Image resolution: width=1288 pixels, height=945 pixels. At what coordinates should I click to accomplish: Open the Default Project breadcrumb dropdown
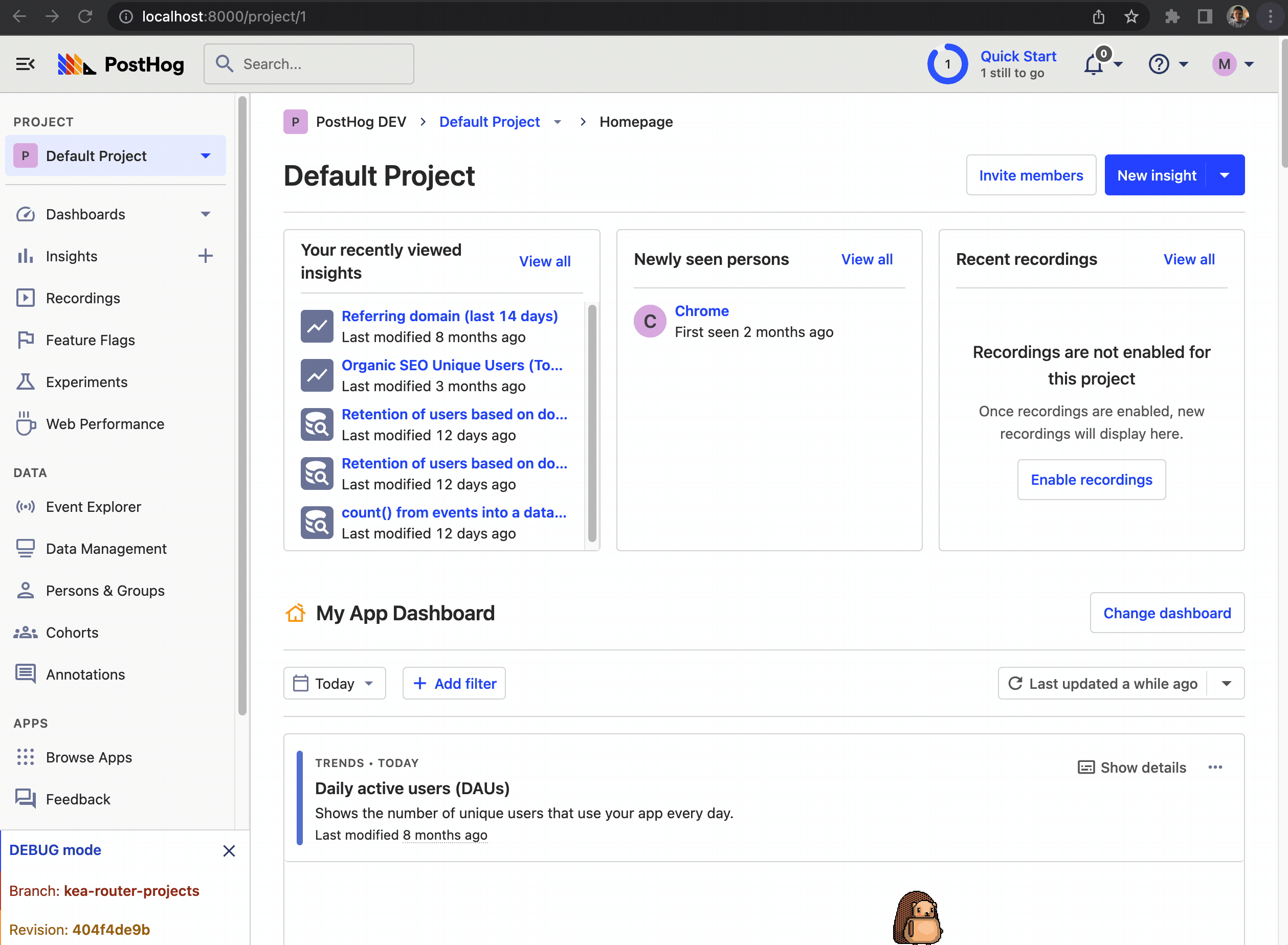point(558,122)
